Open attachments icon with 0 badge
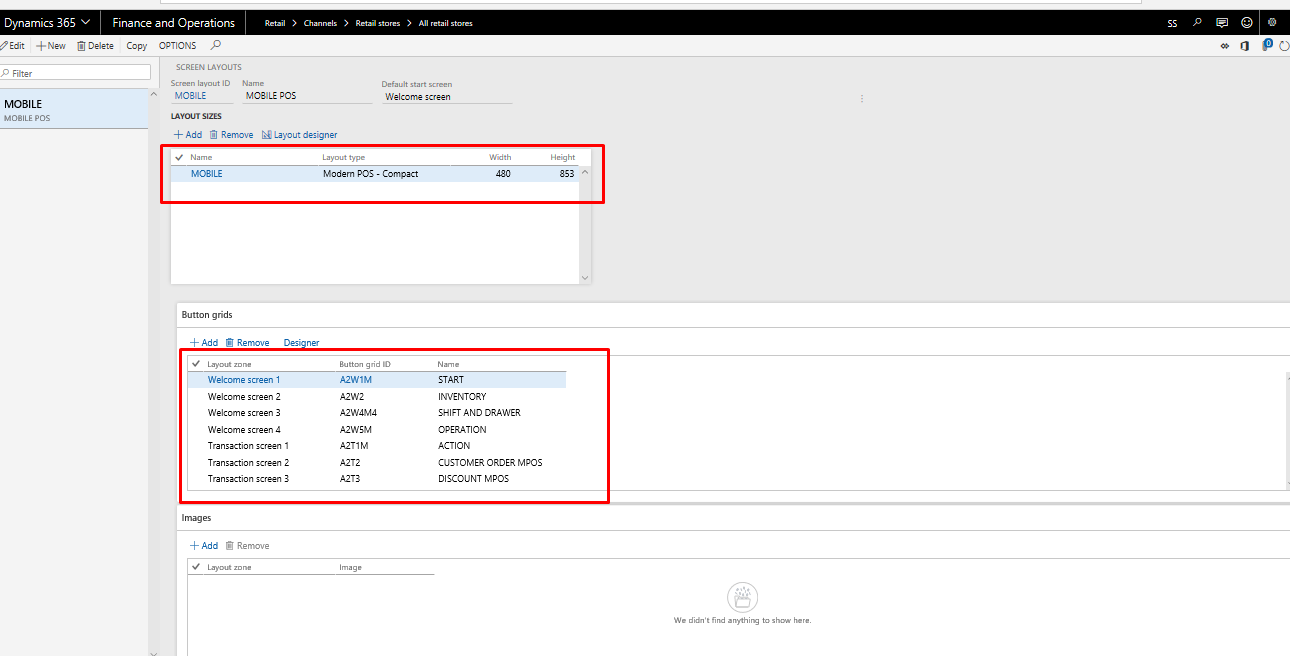 point(1266,45)
